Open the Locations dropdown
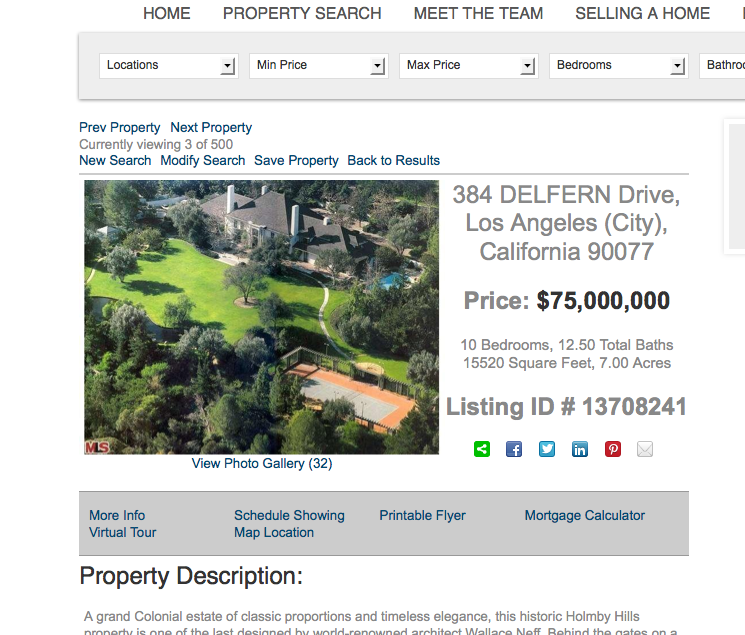This screenshot has height=635, width=745. click(169, 66)
